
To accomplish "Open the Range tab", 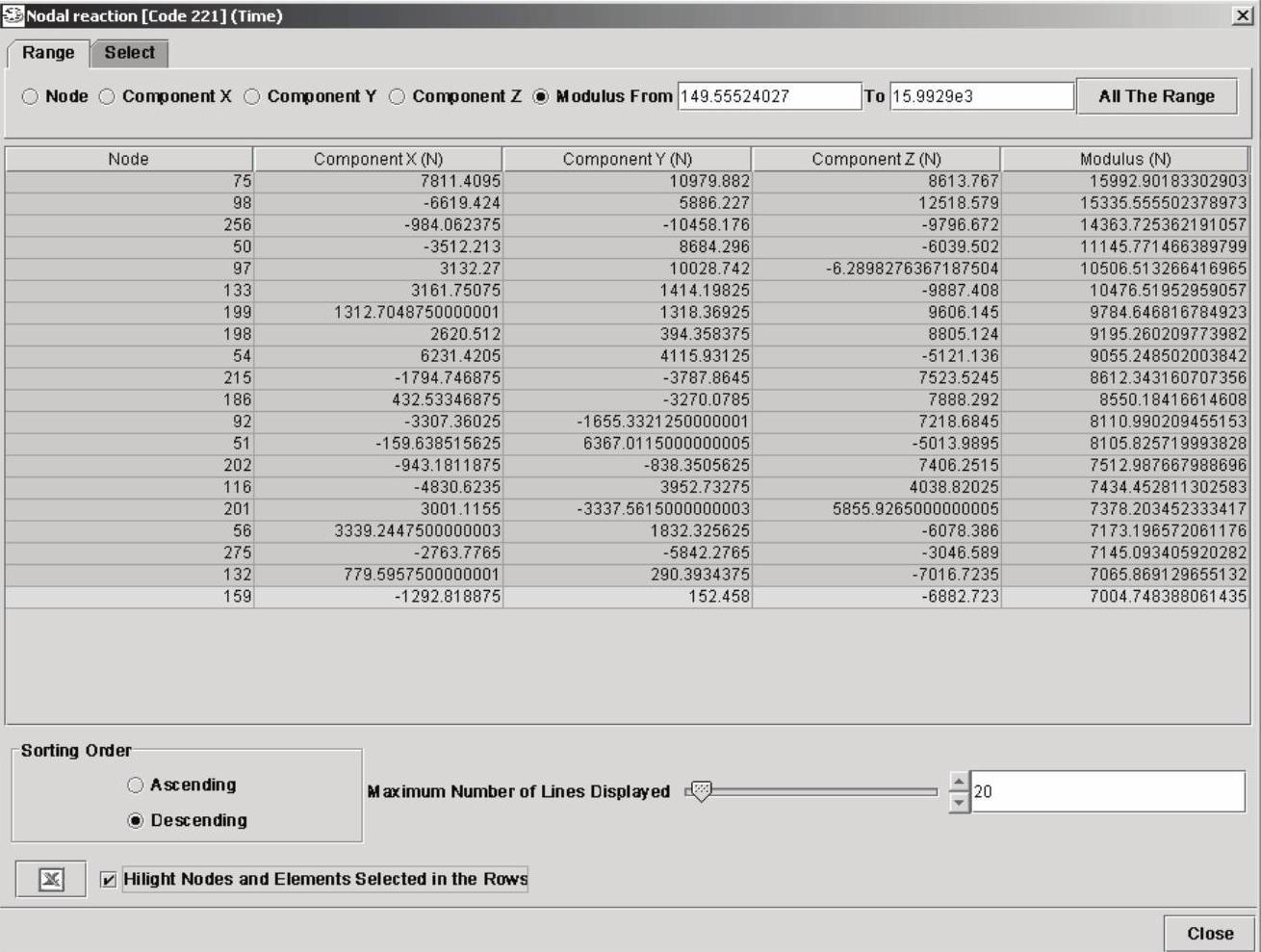I will point(48,53).
